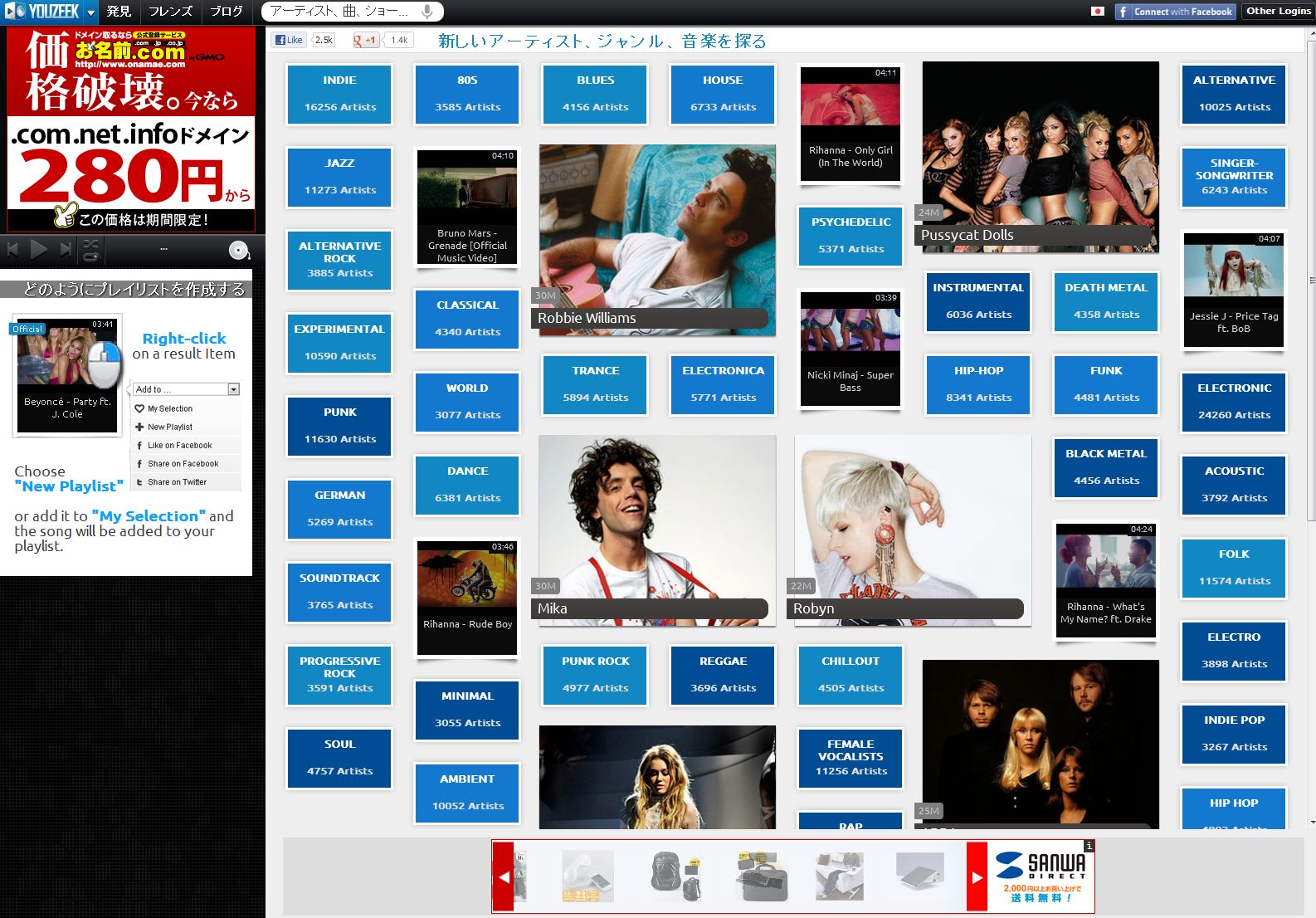Select ALTERNATIVE ROCK genre tile
1316x918 pixels.
(339, 260)
